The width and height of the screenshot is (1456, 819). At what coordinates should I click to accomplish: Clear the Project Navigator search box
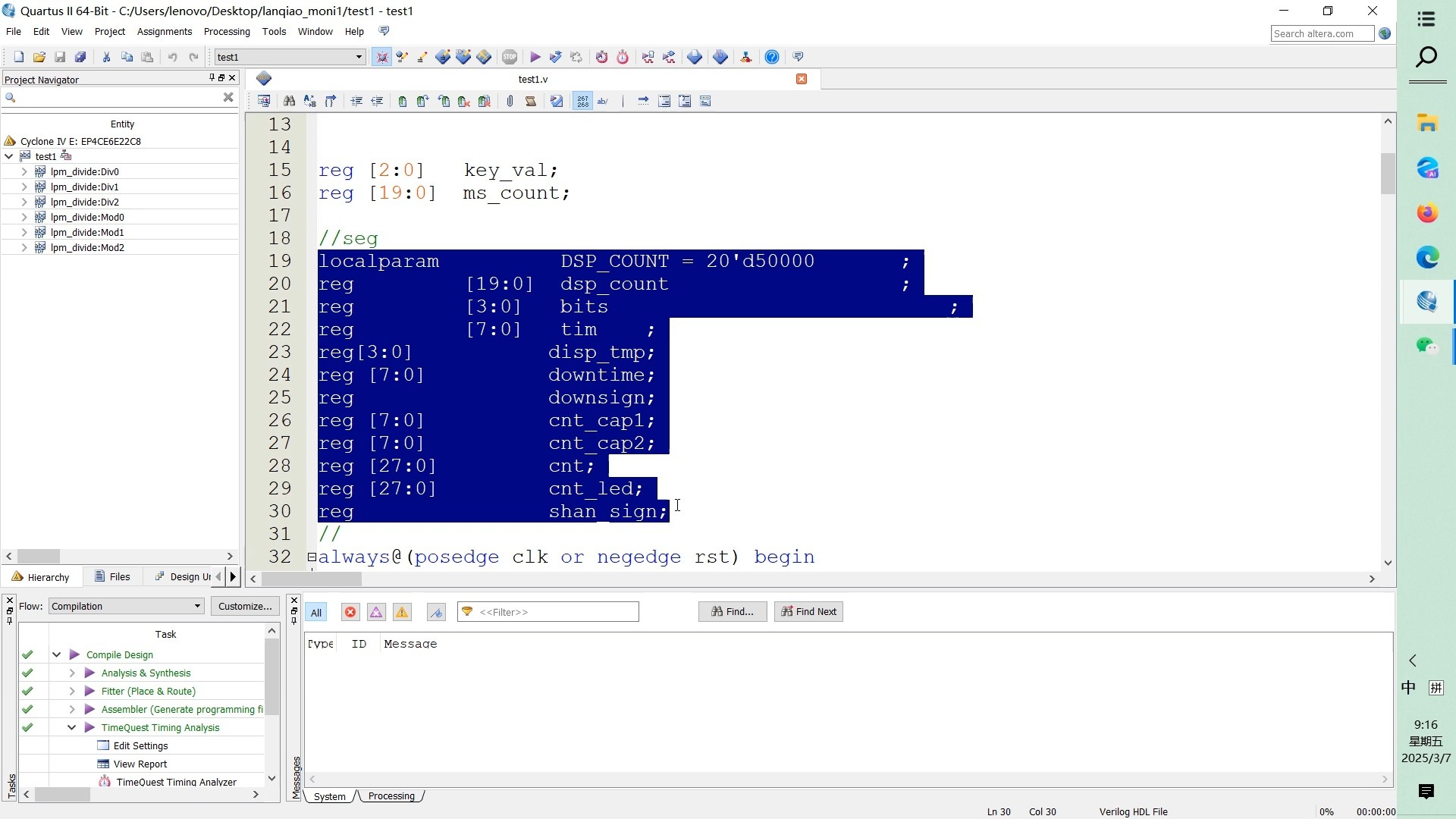point(228,97)
